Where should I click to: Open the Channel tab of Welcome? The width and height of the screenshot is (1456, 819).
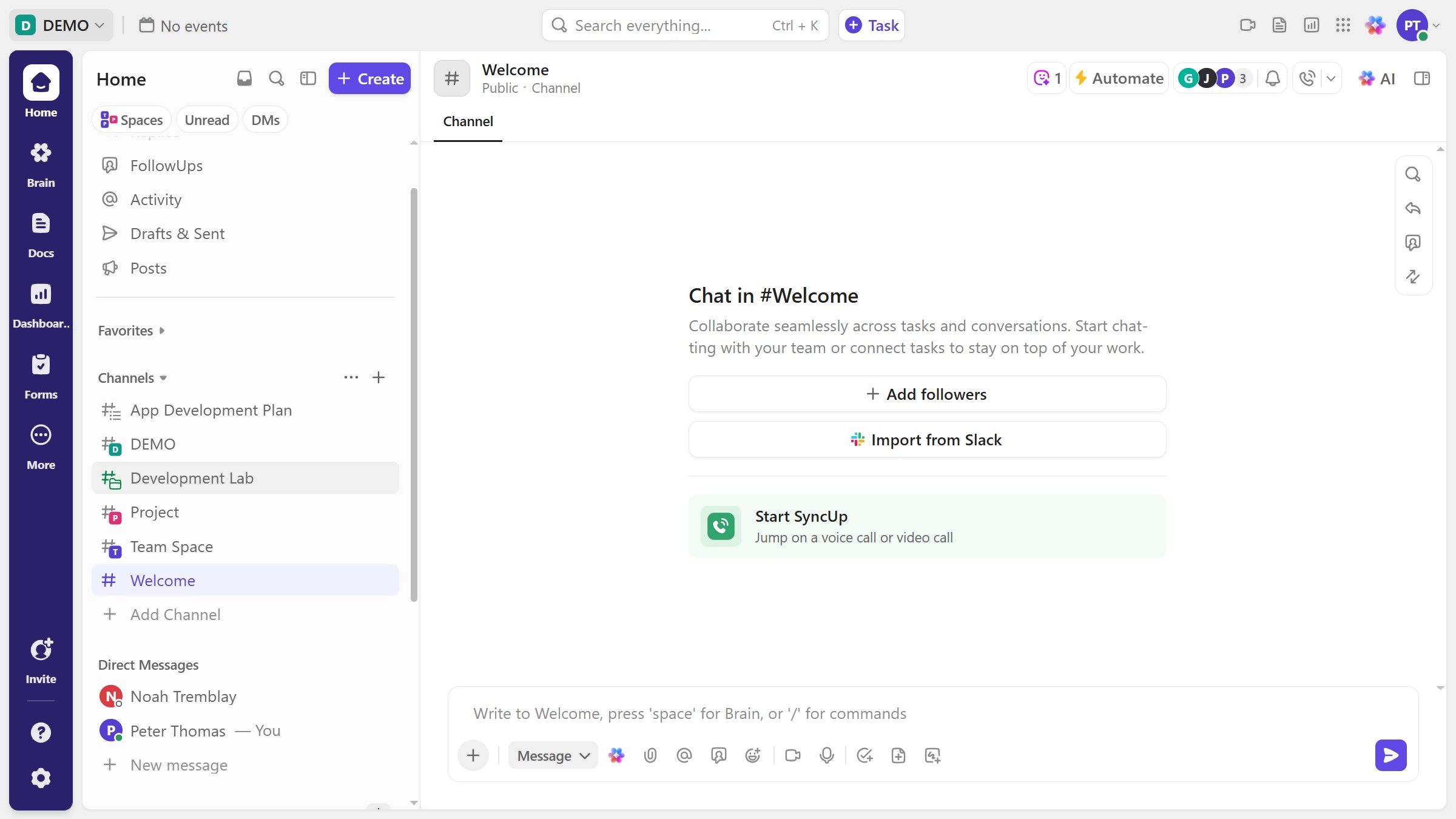pyautogui.click(x=467, y=121)
